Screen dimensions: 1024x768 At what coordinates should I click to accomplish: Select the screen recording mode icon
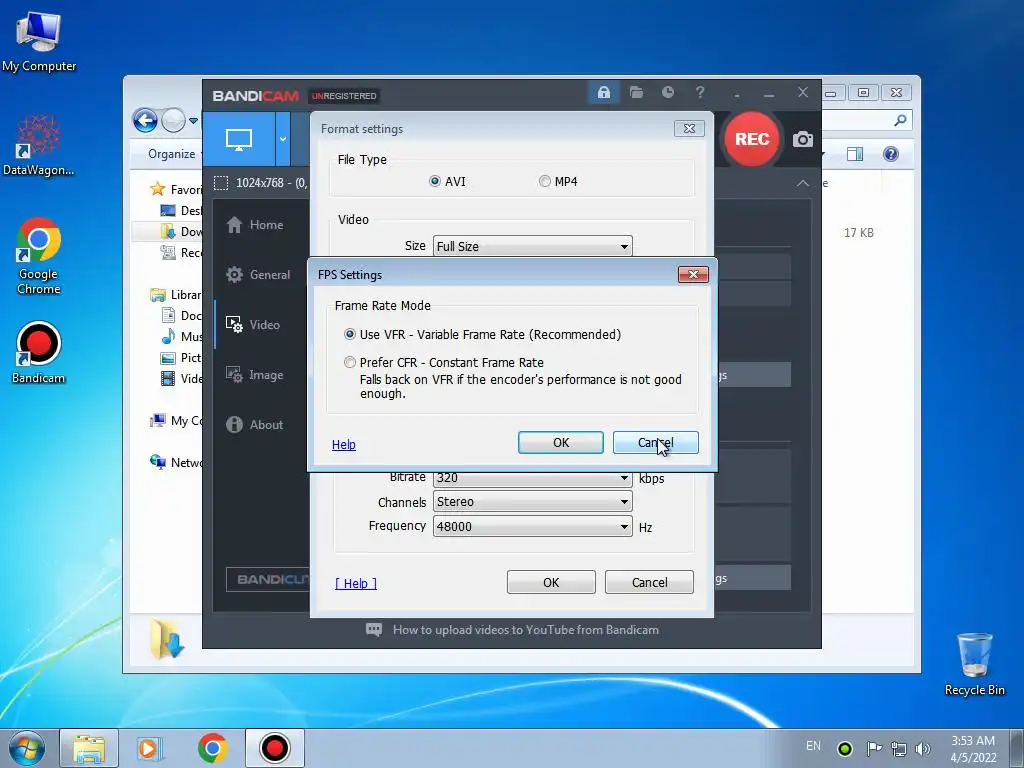coord(238,138)
